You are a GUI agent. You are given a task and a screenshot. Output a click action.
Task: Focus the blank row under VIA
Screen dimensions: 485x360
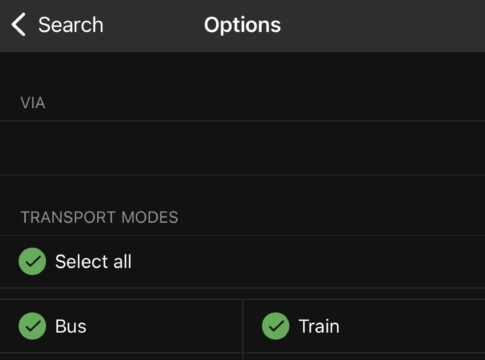[x=242, y=148]
